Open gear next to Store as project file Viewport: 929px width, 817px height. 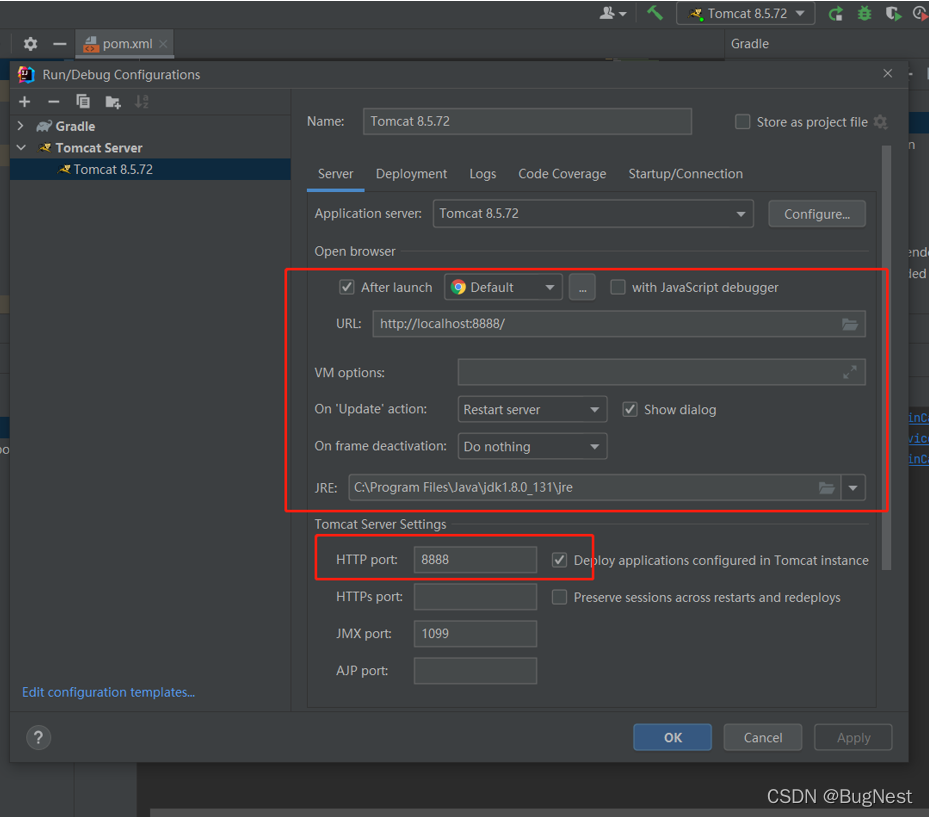coord(880,122)
